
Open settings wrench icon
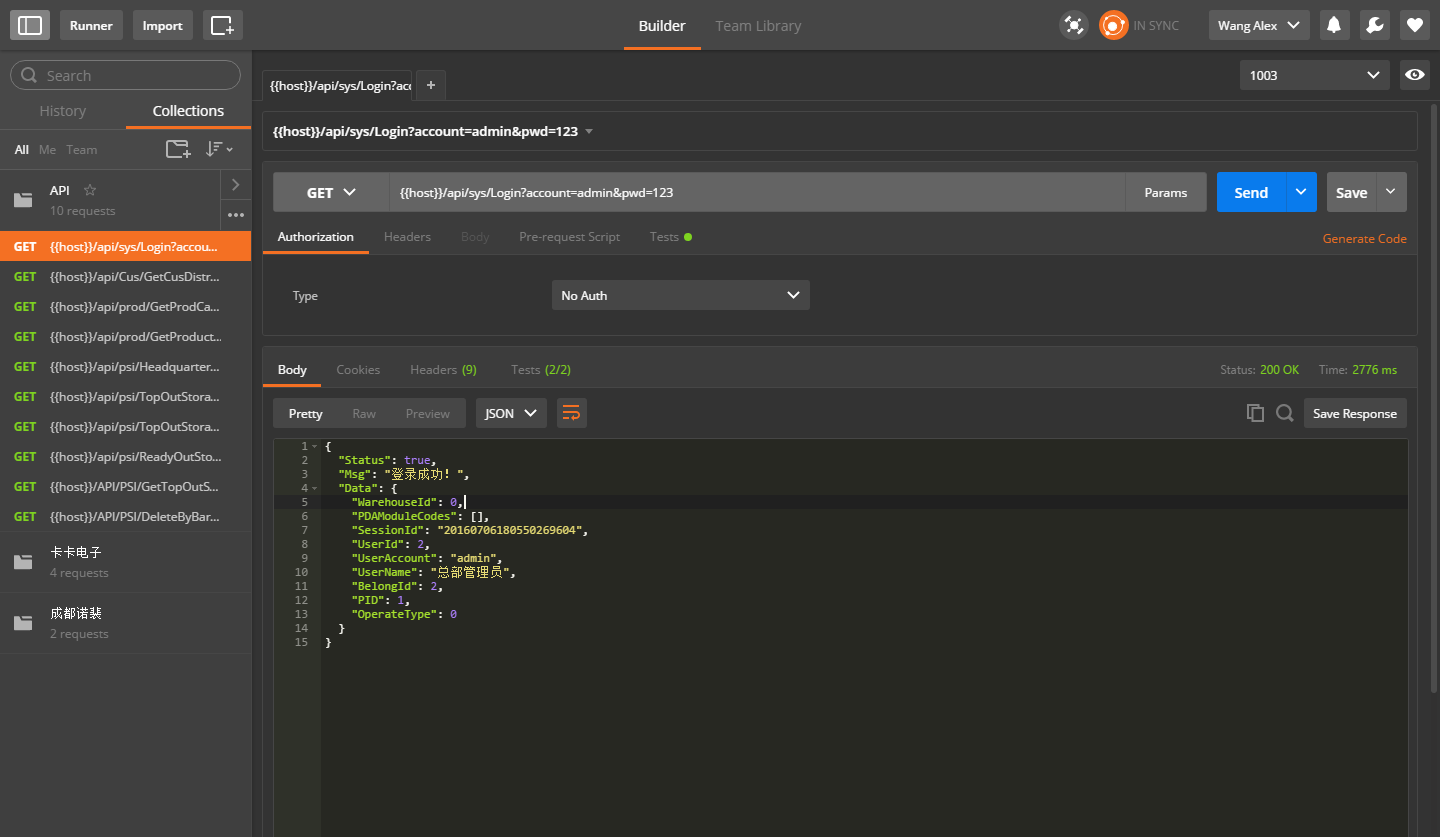(x=1374, y=25)
